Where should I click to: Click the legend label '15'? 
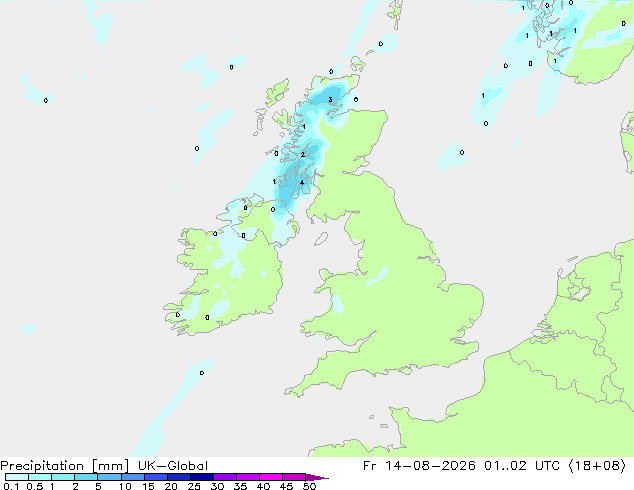148,486
